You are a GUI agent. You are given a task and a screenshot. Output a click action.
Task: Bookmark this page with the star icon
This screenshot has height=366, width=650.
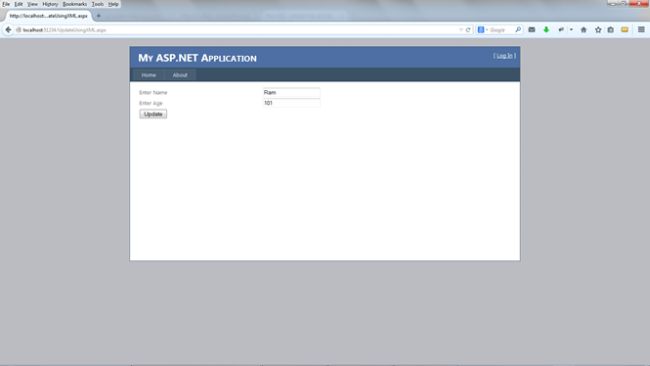tap(598, 30)
